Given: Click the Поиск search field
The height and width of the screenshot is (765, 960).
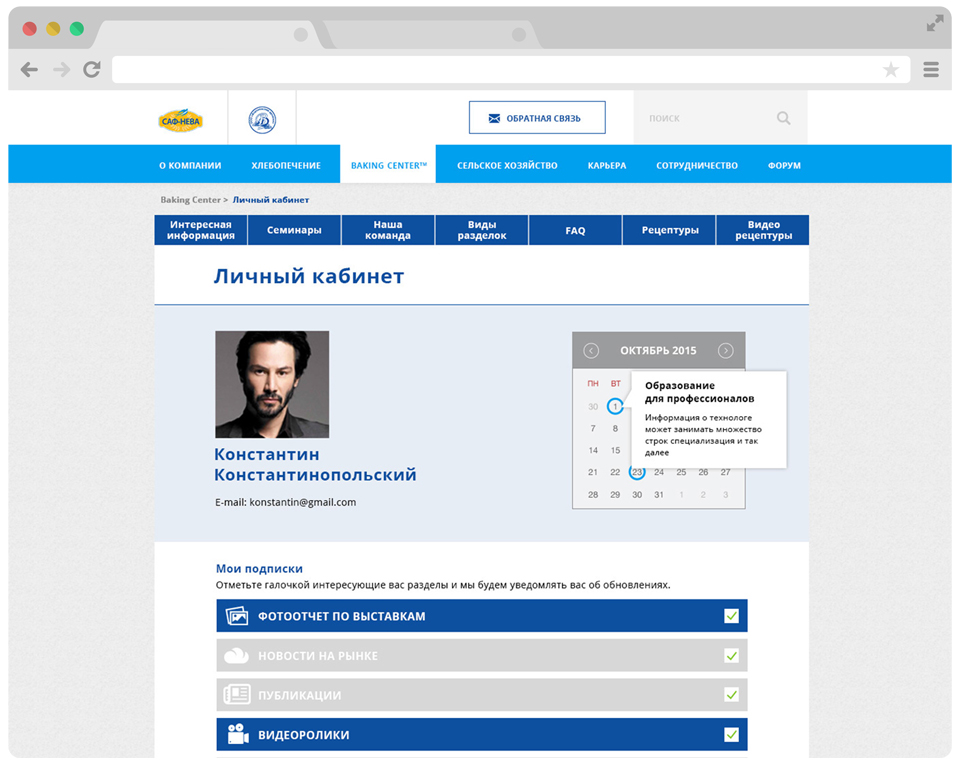Looking at the screenshot, I should tap(705, 118).
